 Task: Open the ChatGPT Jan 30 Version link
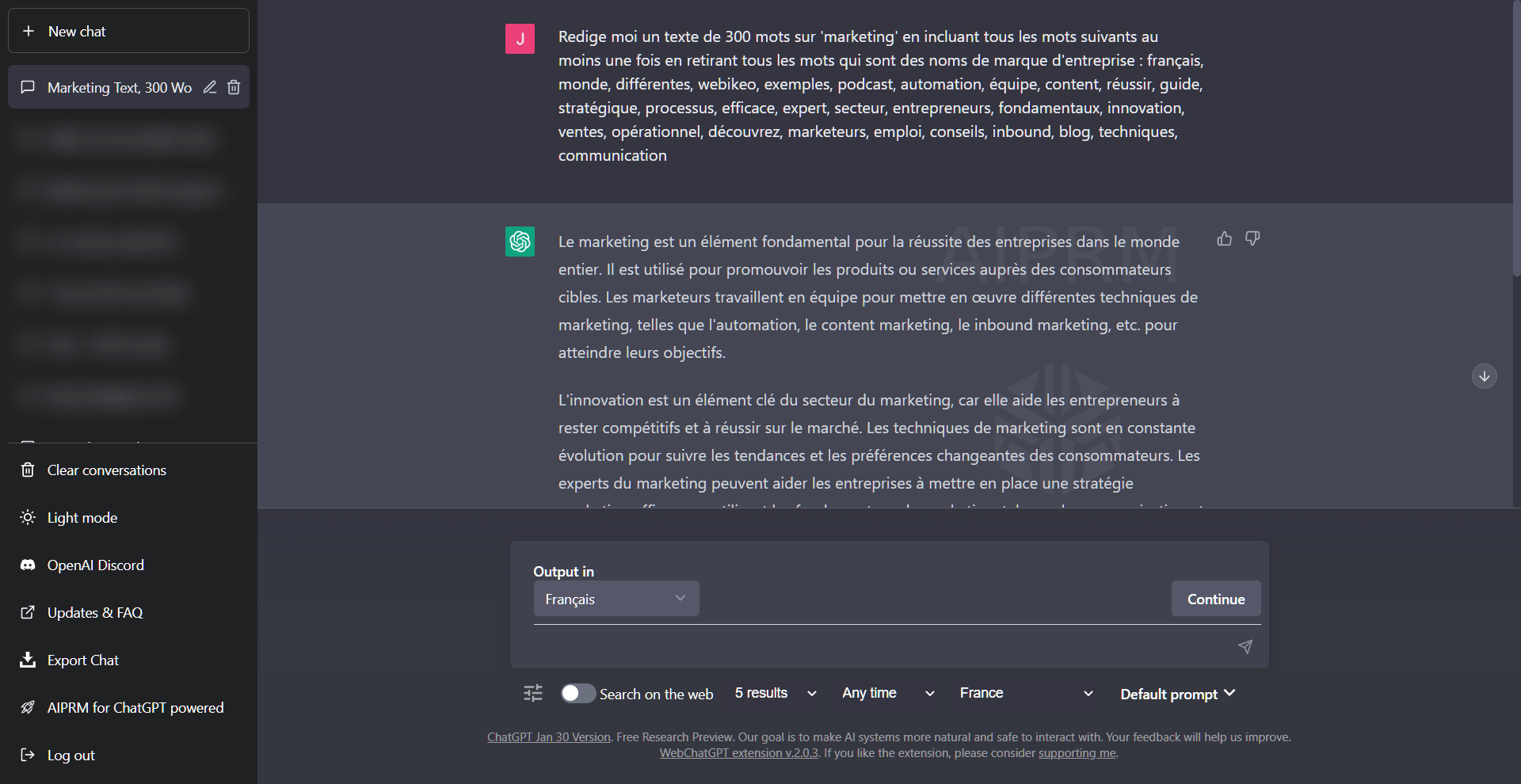point(548,737)
